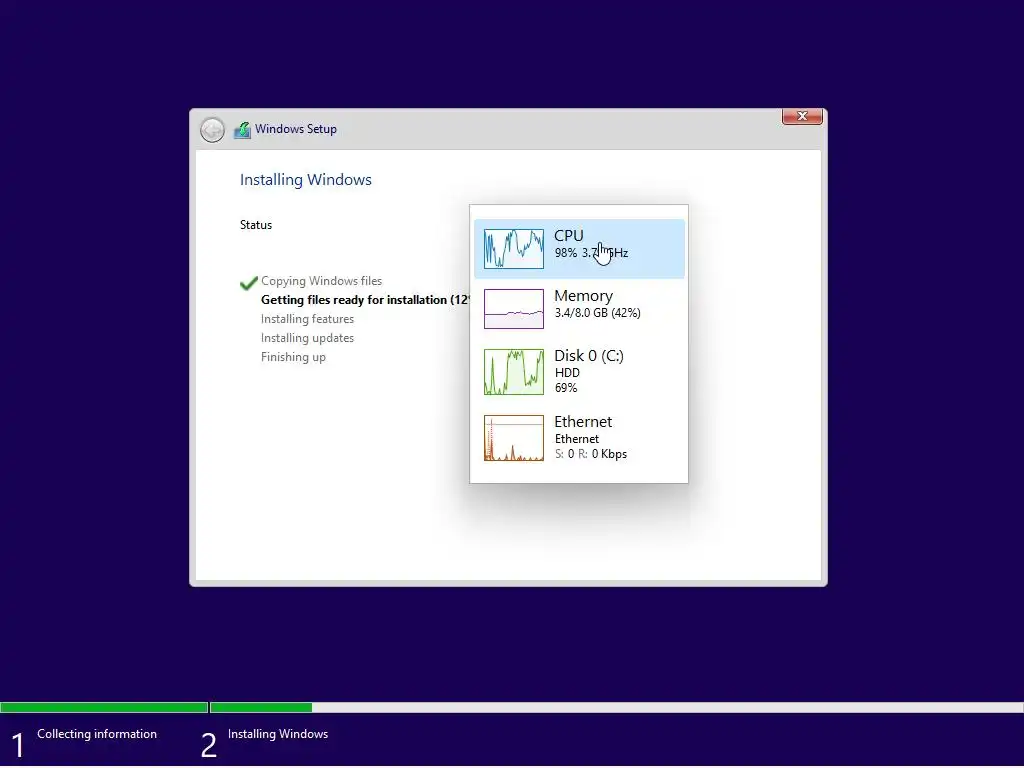1024x768 pixels.
Task: Click the CPU usage graph thumbnail
Action: (514, 249)
